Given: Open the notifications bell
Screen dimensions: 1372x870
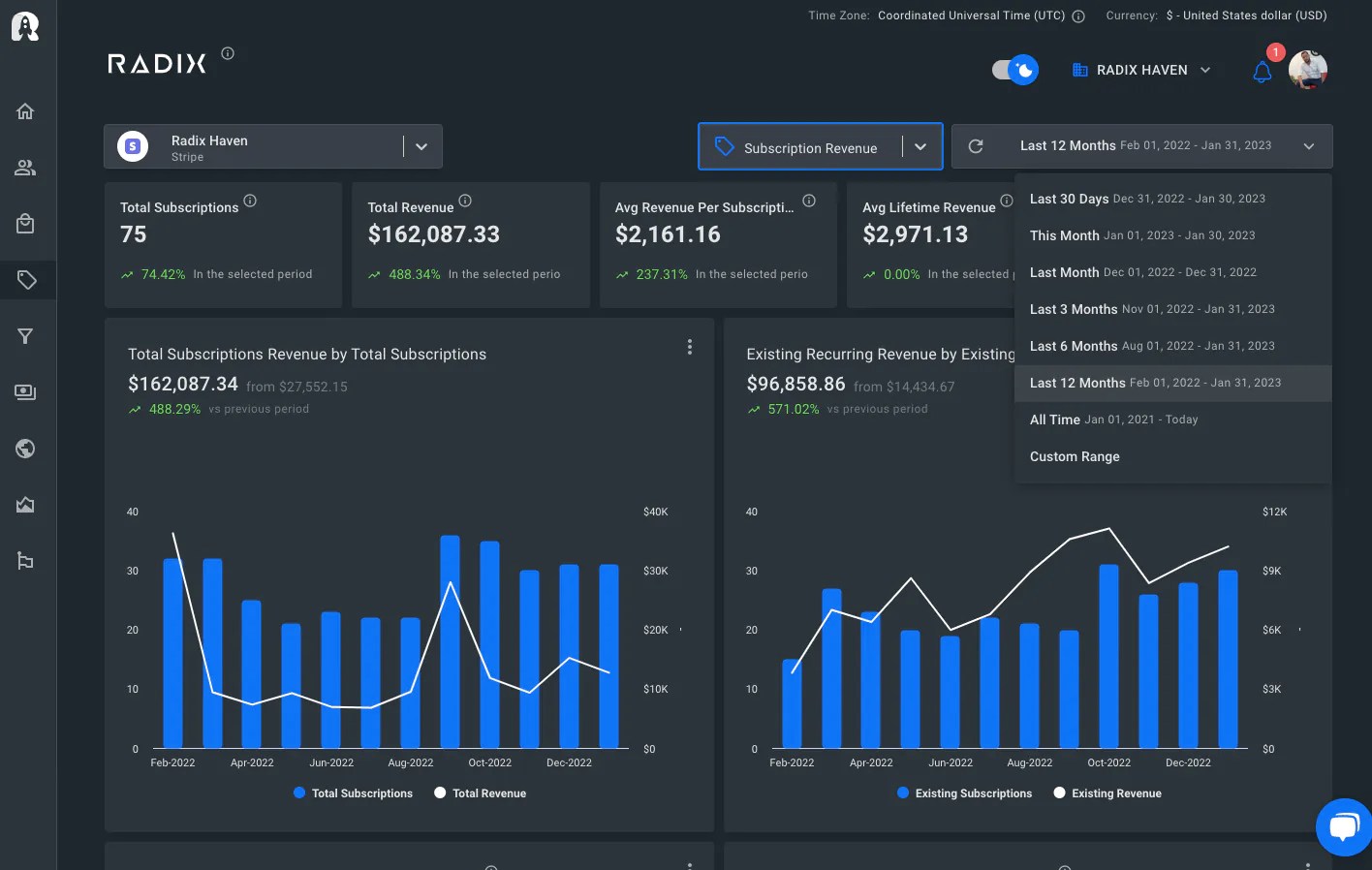Looking at the screenshot, I should tap(1261, 71).
